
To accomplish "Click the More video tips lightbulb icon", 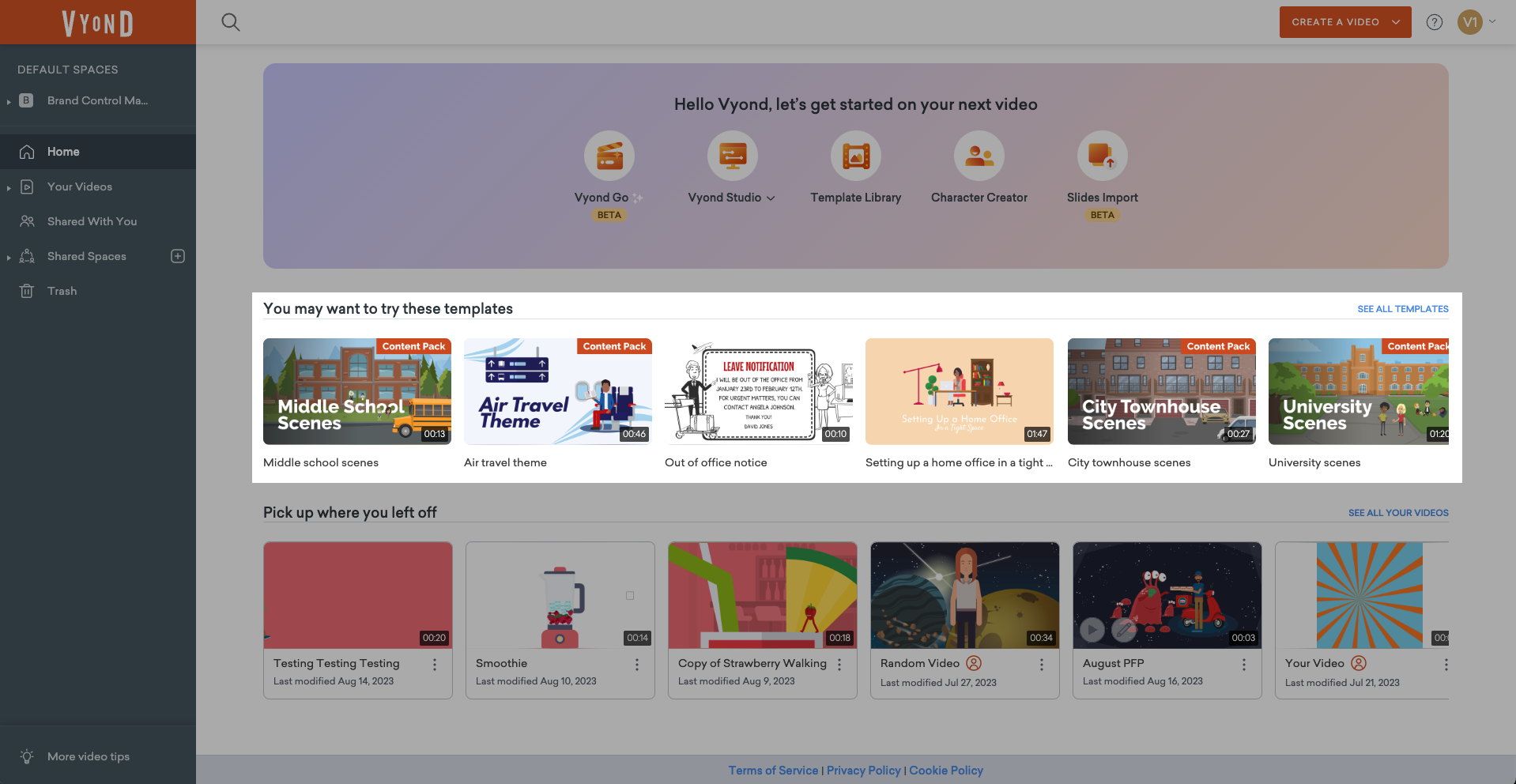I will click(27, 756).
